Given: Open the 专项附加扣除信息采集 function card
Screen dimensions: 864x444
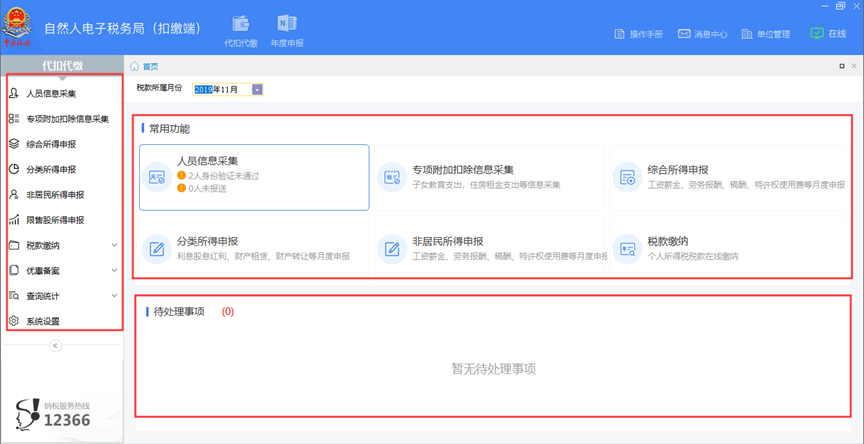Looking at the screenshot, I should pos(489,176).
